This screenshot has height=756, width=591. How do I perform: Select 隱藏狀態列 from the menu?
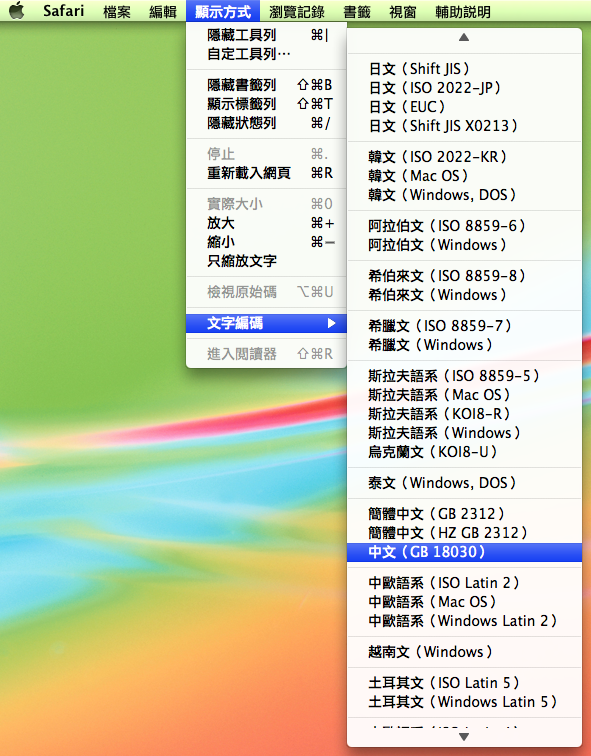coord(266,123)
